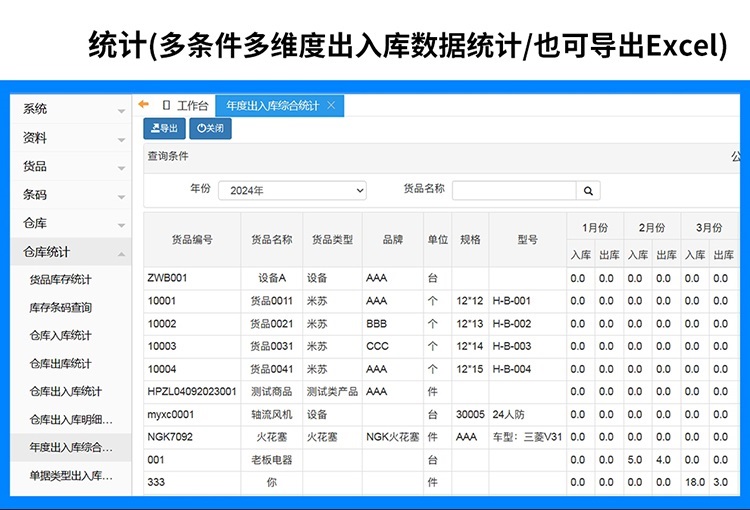Collapse the 仓库统计 sidebar menu
The width and height of the screenshot is (750, 510).
click(x=71, y=252)
